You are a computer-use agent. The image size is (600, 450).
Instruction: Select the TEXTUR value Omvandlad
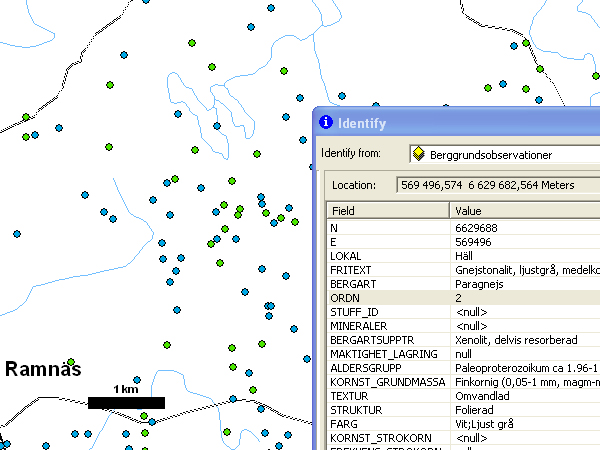click(482, 396)
